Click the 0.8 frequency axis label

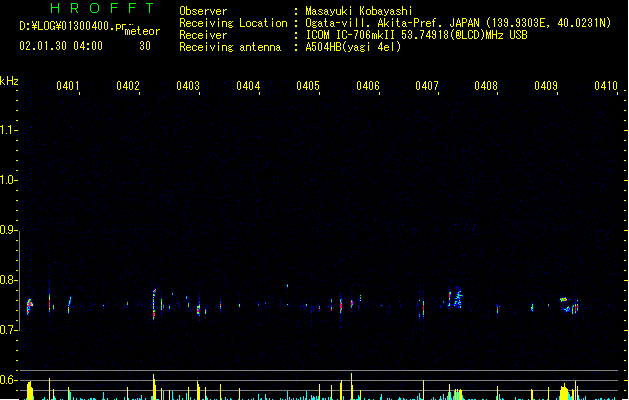(x=8, y=280)
